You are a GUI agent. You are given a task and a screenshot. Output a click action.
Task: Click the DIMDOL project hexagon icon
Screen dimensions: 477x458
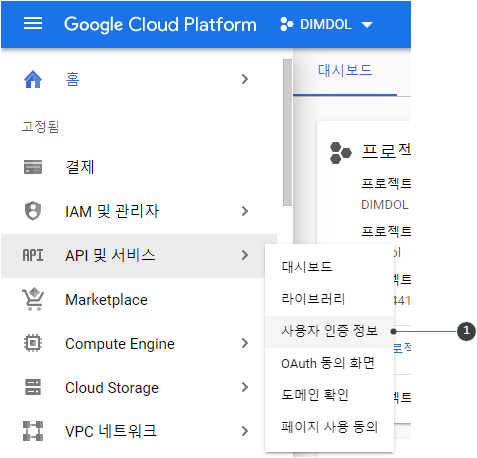click(x=286, y=24)
